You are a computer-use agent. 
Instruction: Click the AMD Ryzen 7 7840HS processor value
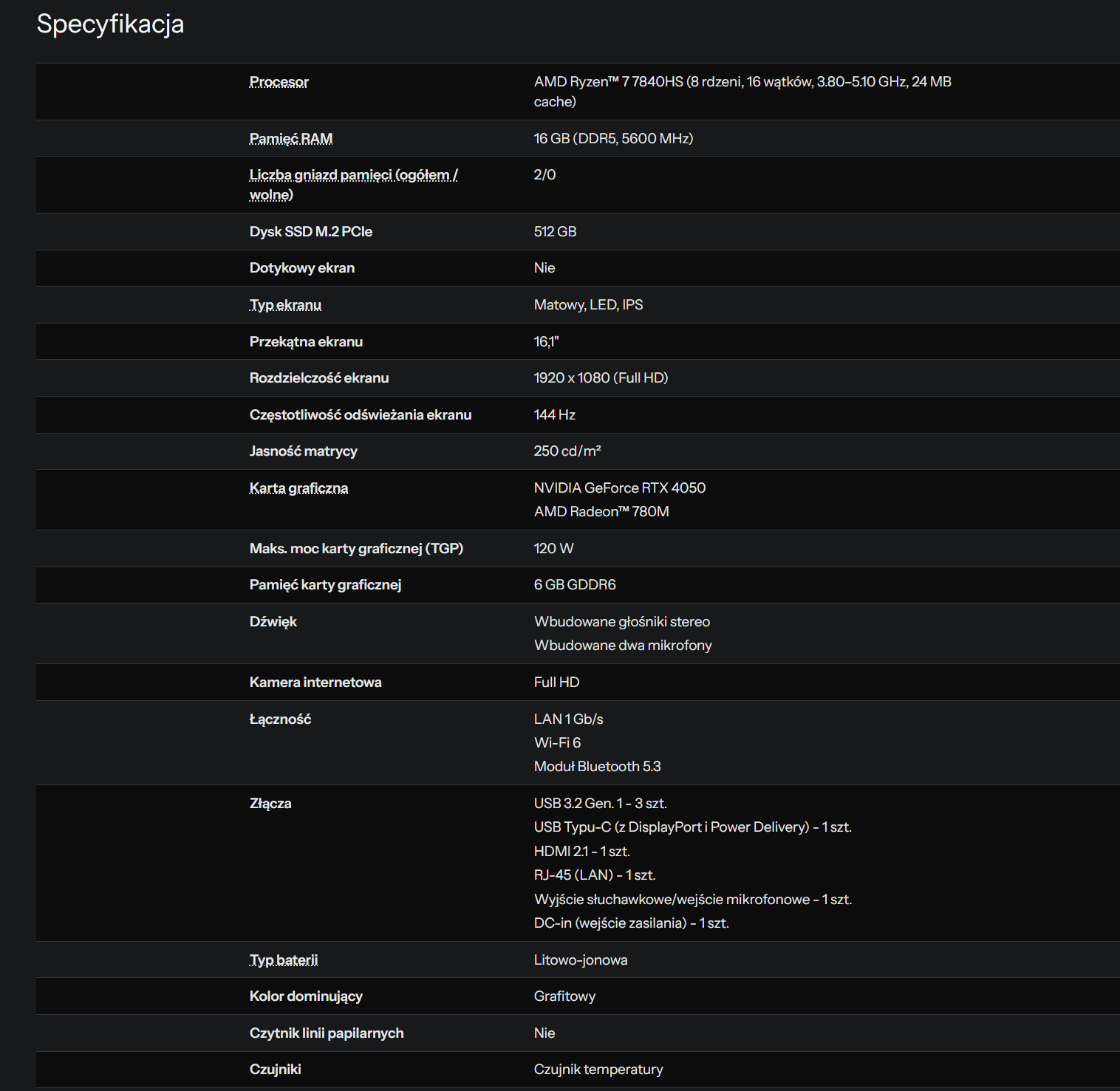(742, 92)
